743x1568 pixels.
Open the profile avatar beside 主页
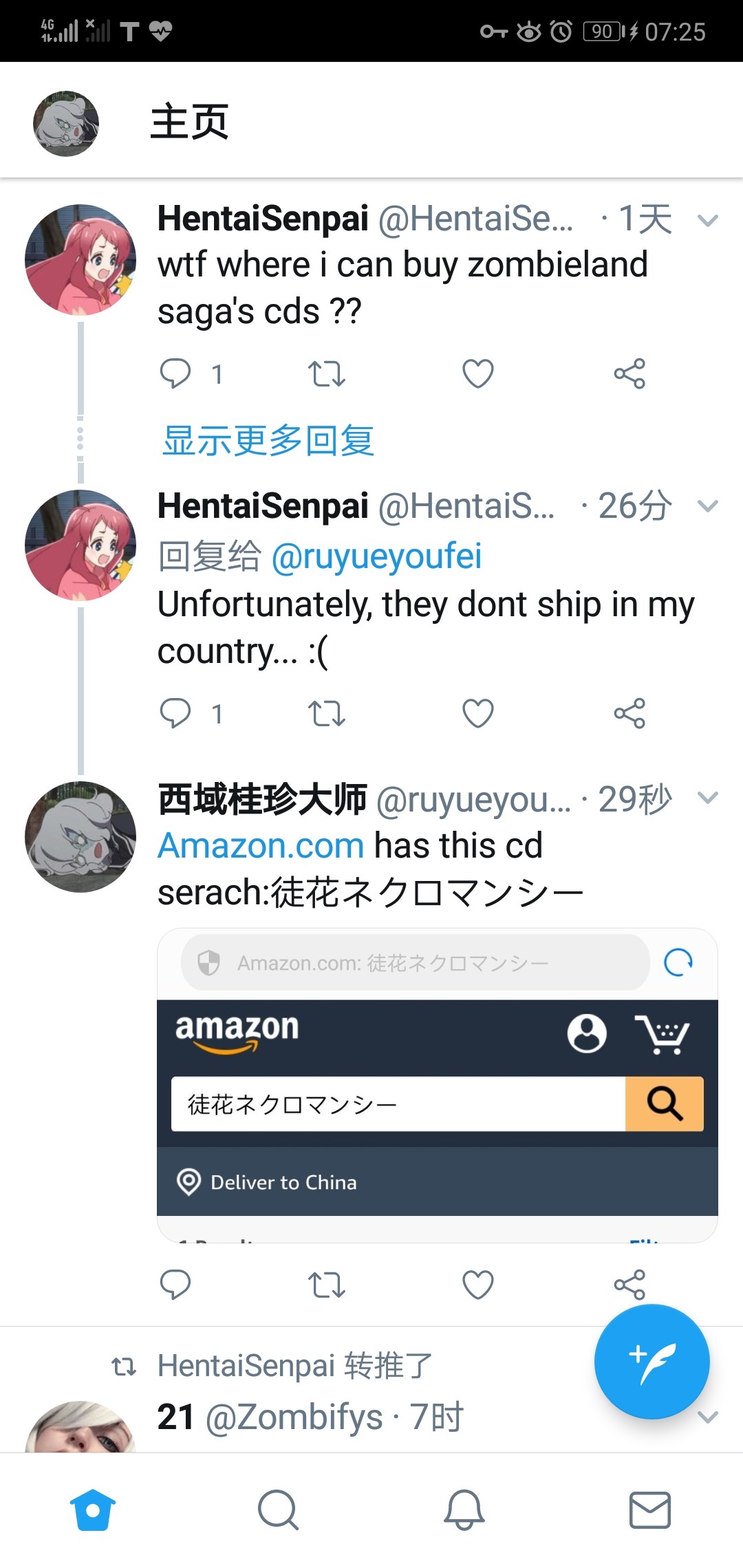(x=66, y=124)
